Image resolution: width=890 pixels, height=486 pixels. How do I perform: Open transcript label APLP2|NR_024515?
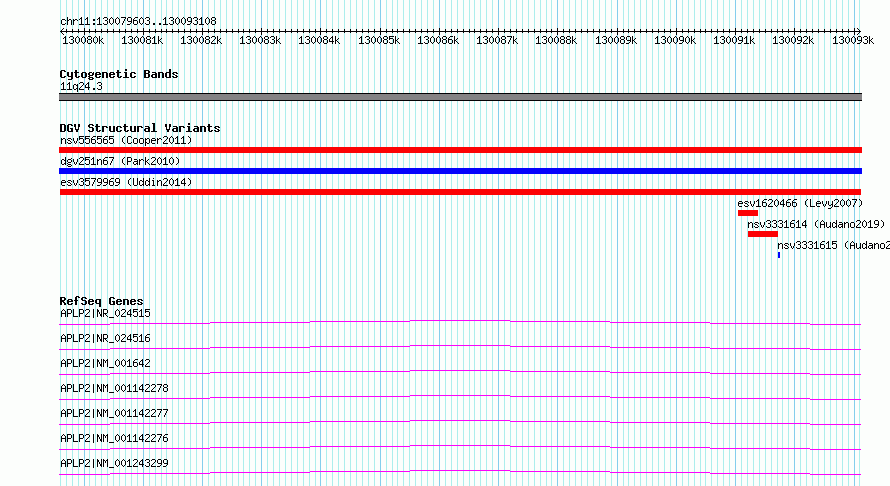105,313
